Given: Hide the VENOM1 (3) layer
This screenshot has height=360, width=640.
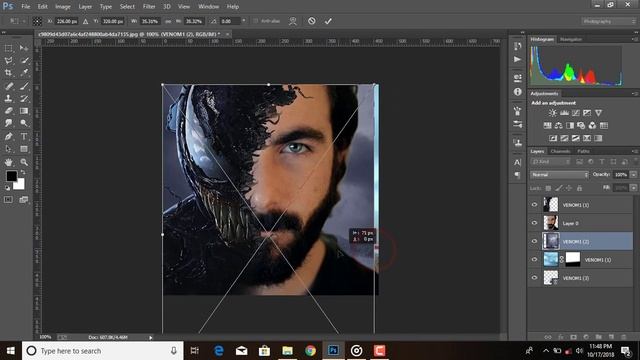Looking at the screenshot, I should (534, 278).
